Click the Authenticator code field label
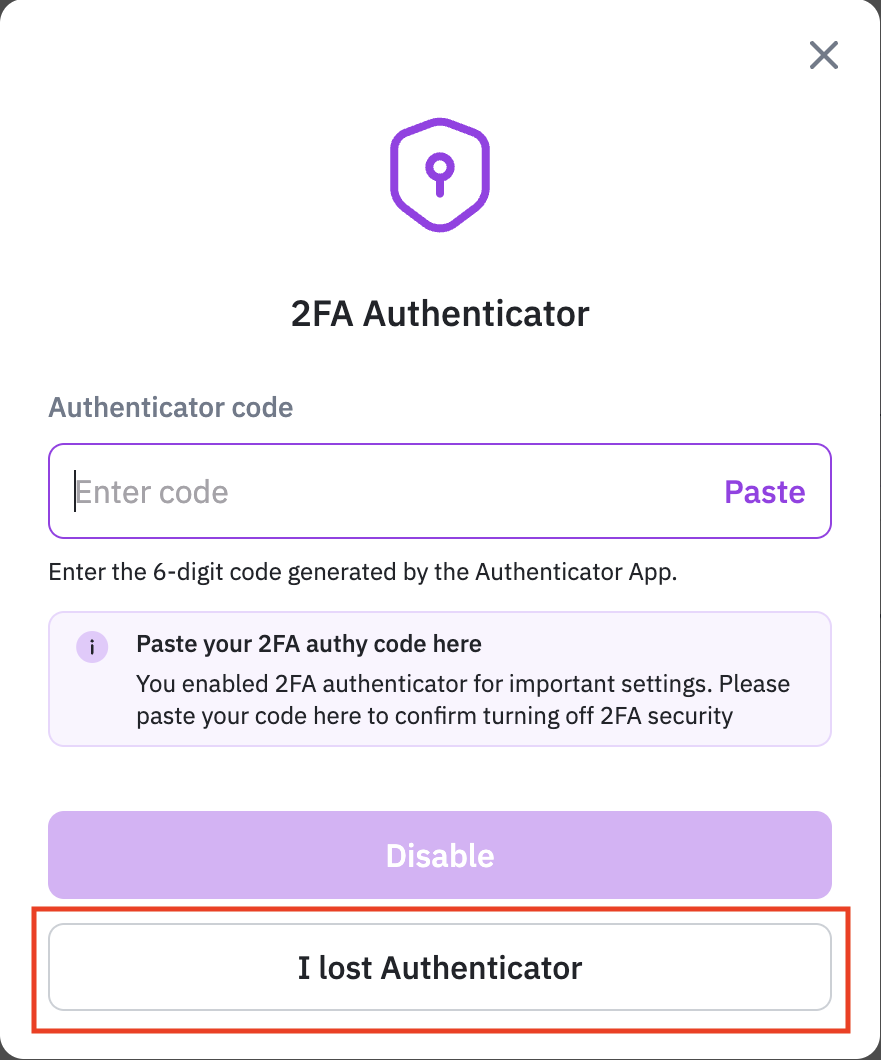 pos(171,408)
